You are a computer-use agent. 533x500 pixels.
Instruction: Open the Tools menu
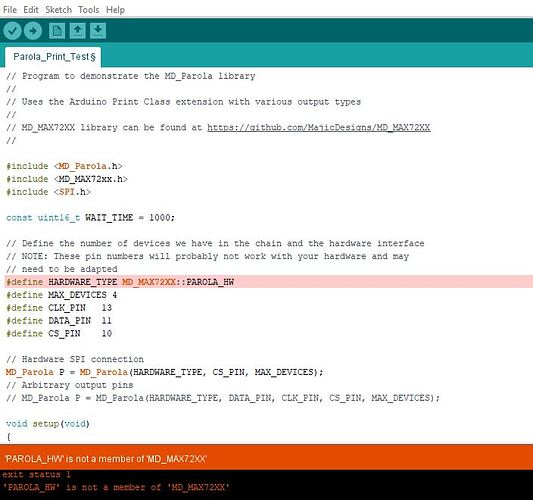pos(89,10)
